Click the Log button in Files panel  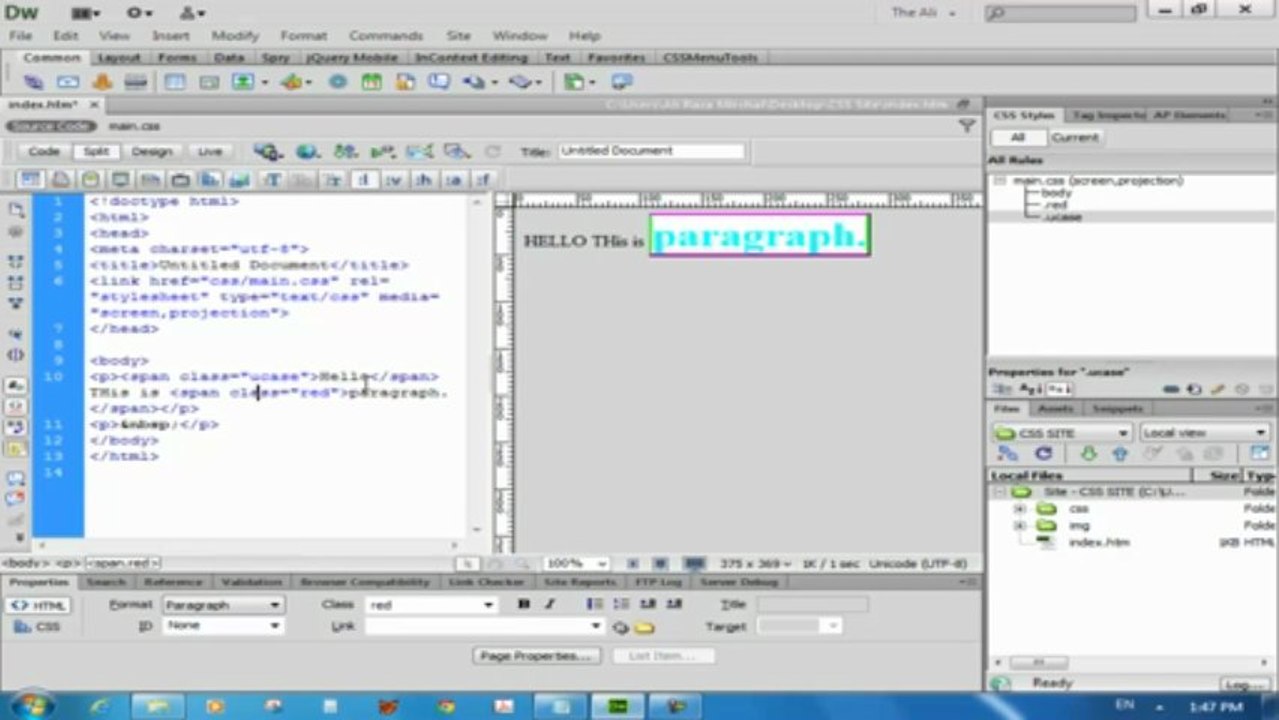(x=1245, y=685)
